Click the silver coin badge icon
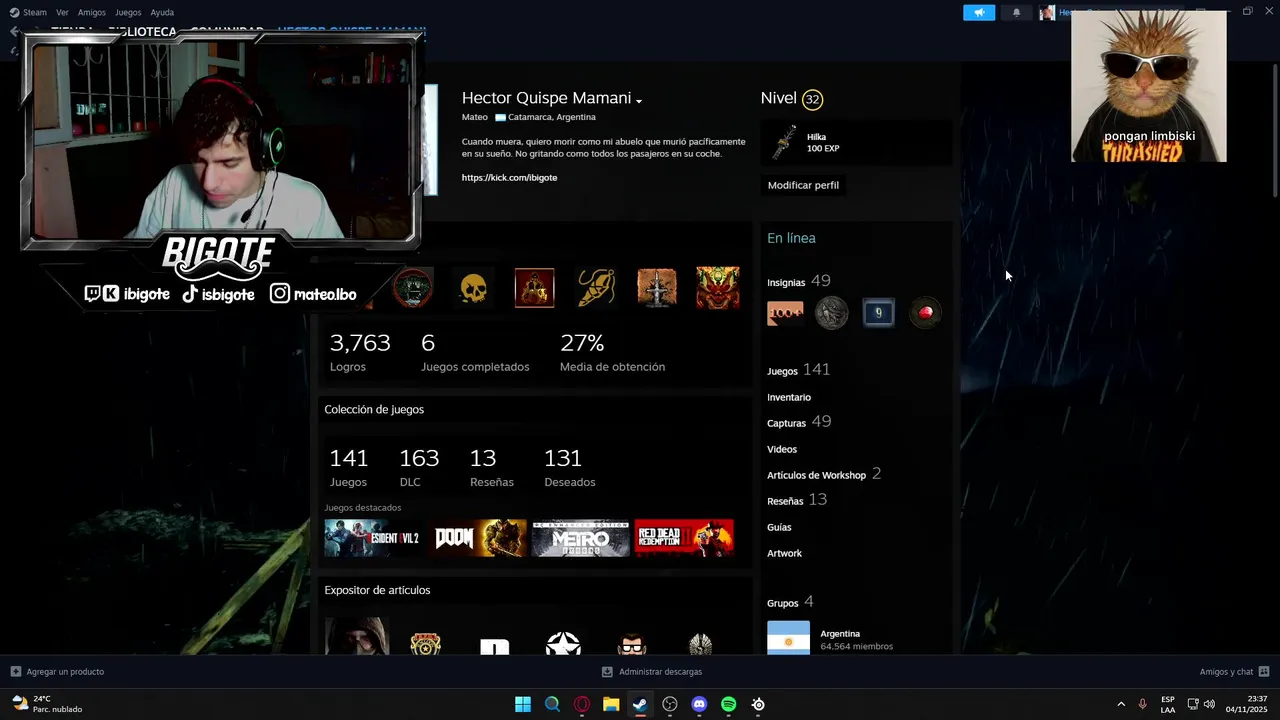 click(832, 313)
